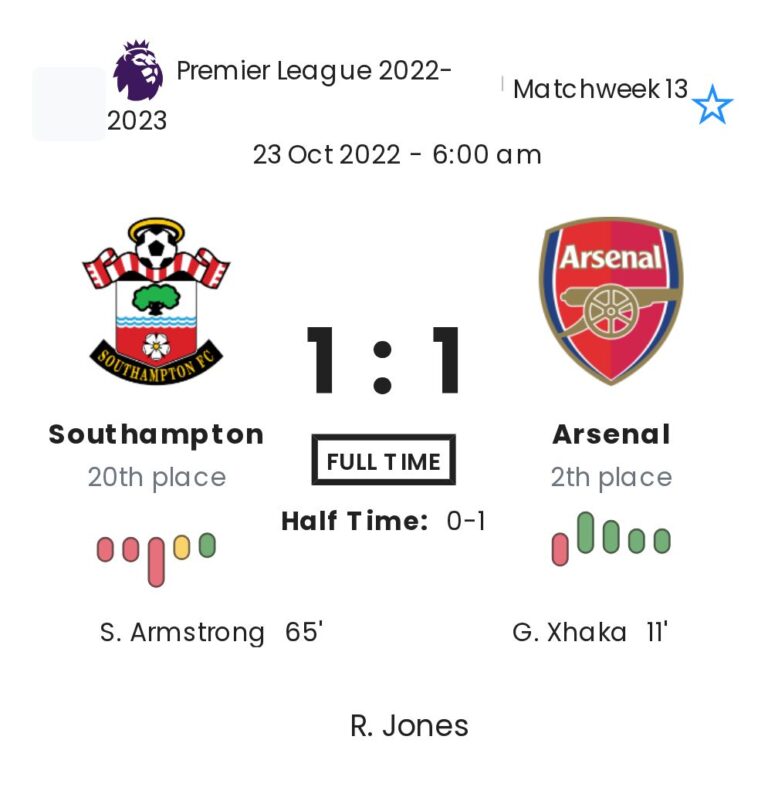Image resolution: width=768 pixels, height=787 pixels.
Task: Select goal scorer G. Xhaka 11'
Action: point(589,632)
